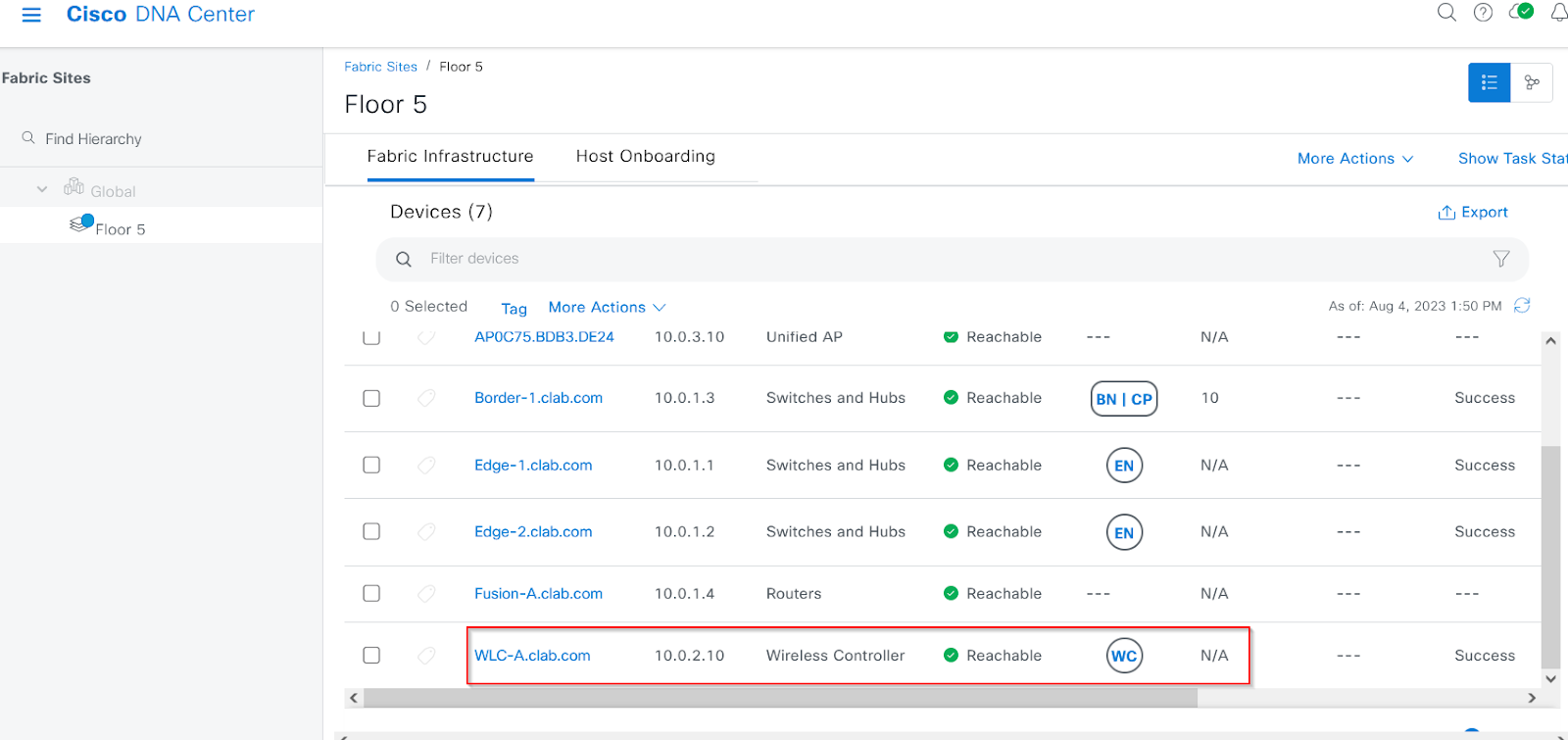Click the global search magnifier icon
The height and width of the screenshot is (740, 1568).
[1446, 13]
